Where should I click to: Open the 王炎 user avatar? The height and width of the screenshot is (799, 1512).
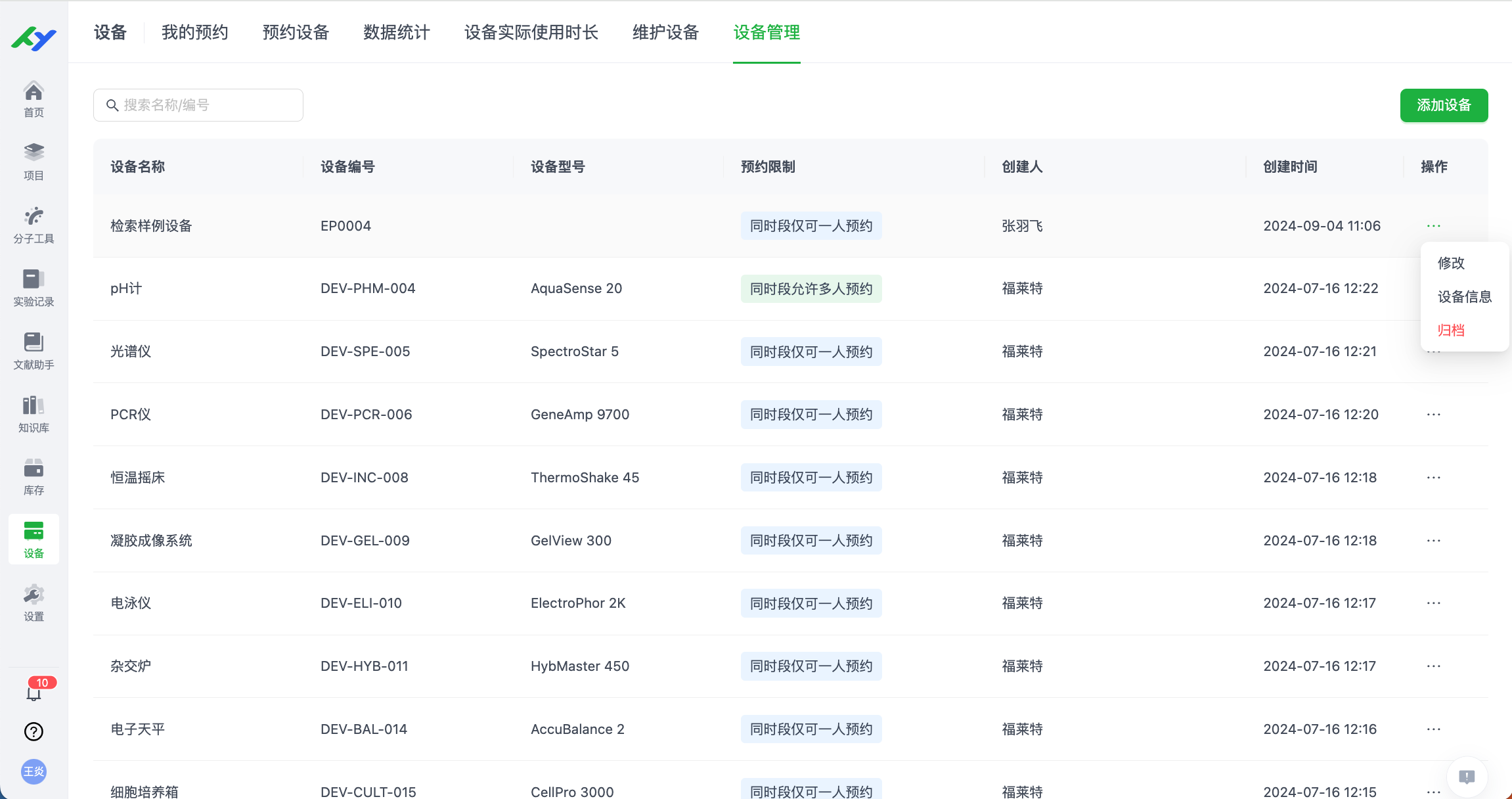point(33,771)
